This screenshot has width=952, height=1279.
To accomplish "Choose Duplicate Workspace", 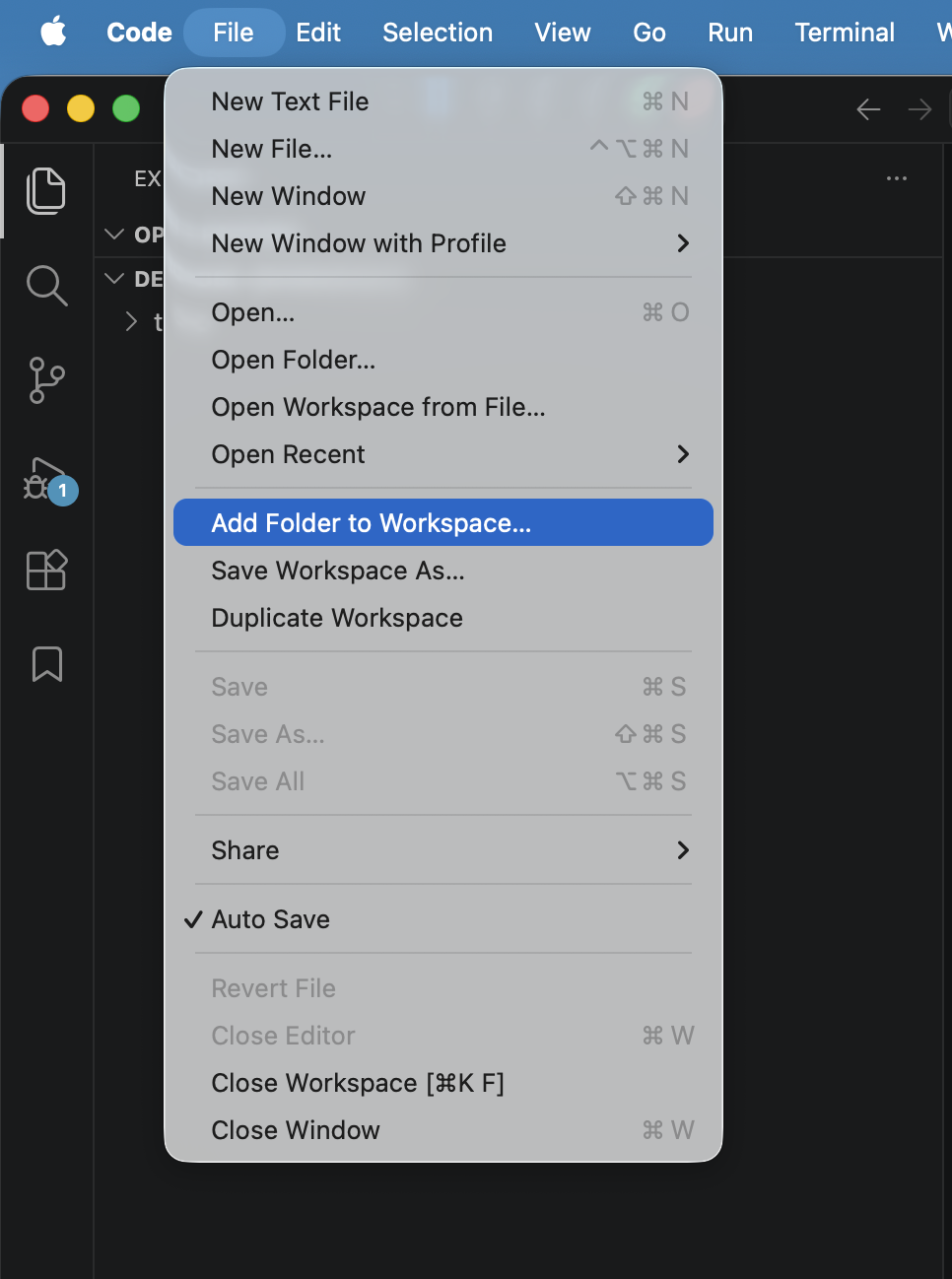I will point(442,618).
